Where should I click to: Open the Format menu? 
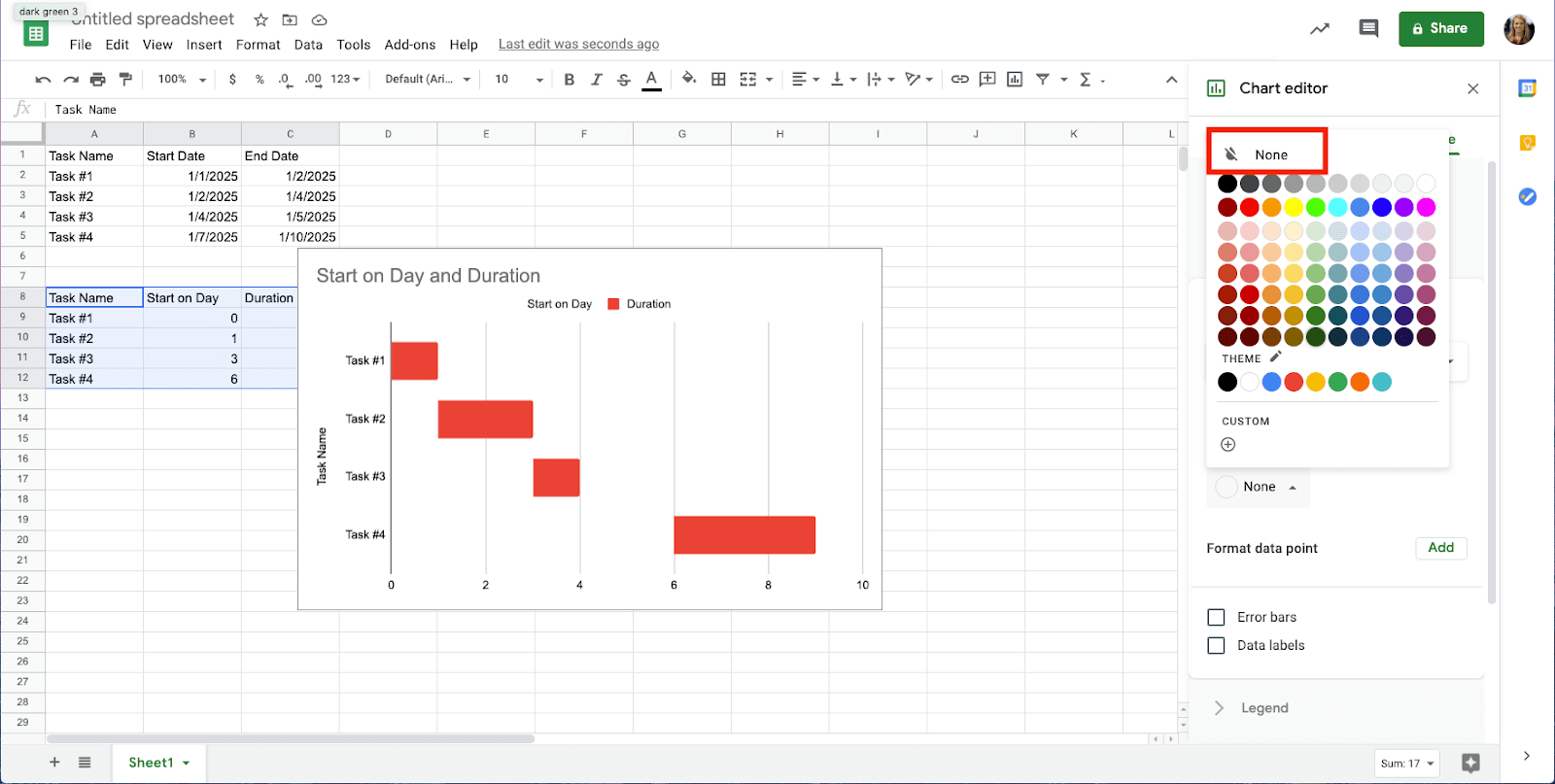point(258,45)
